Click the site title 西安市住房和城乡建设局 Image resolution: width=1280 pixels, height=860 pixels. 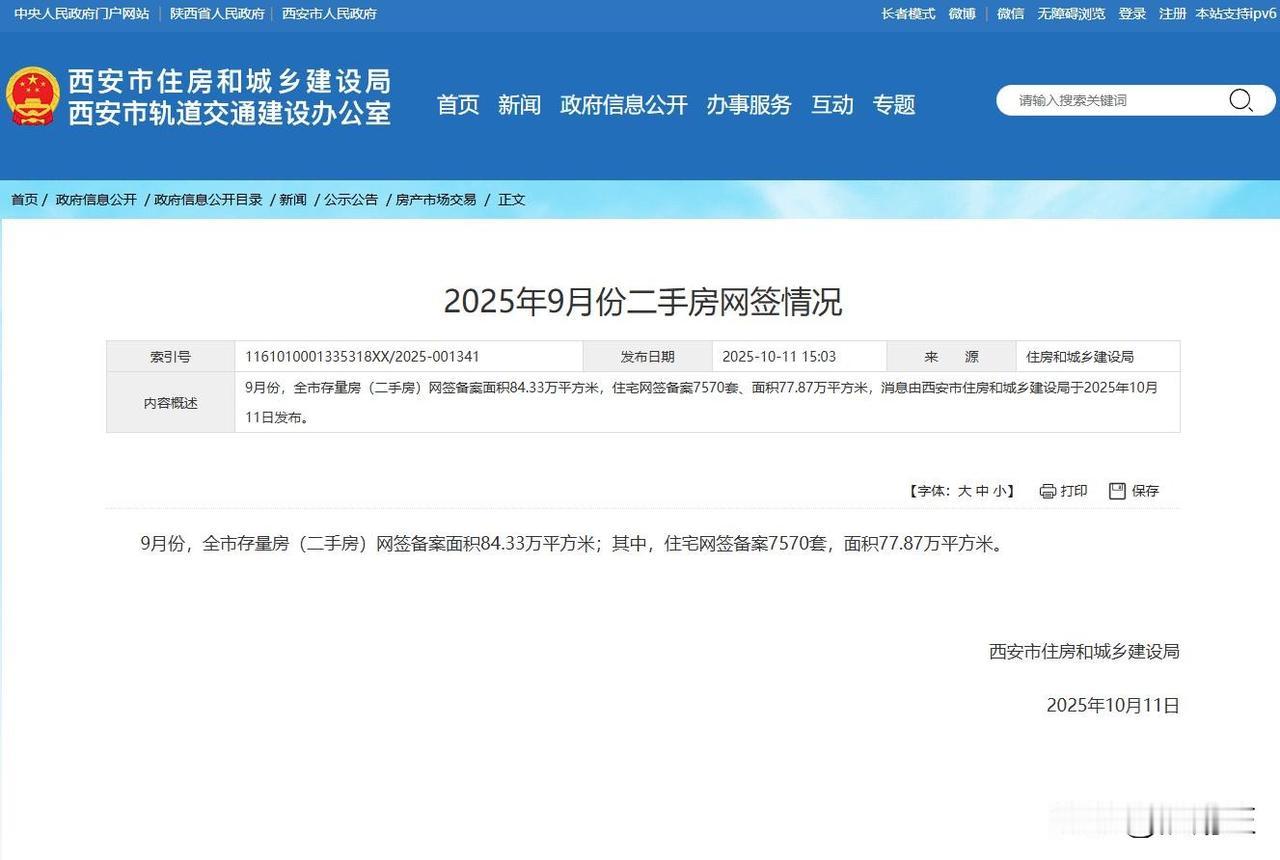(229, 81)
